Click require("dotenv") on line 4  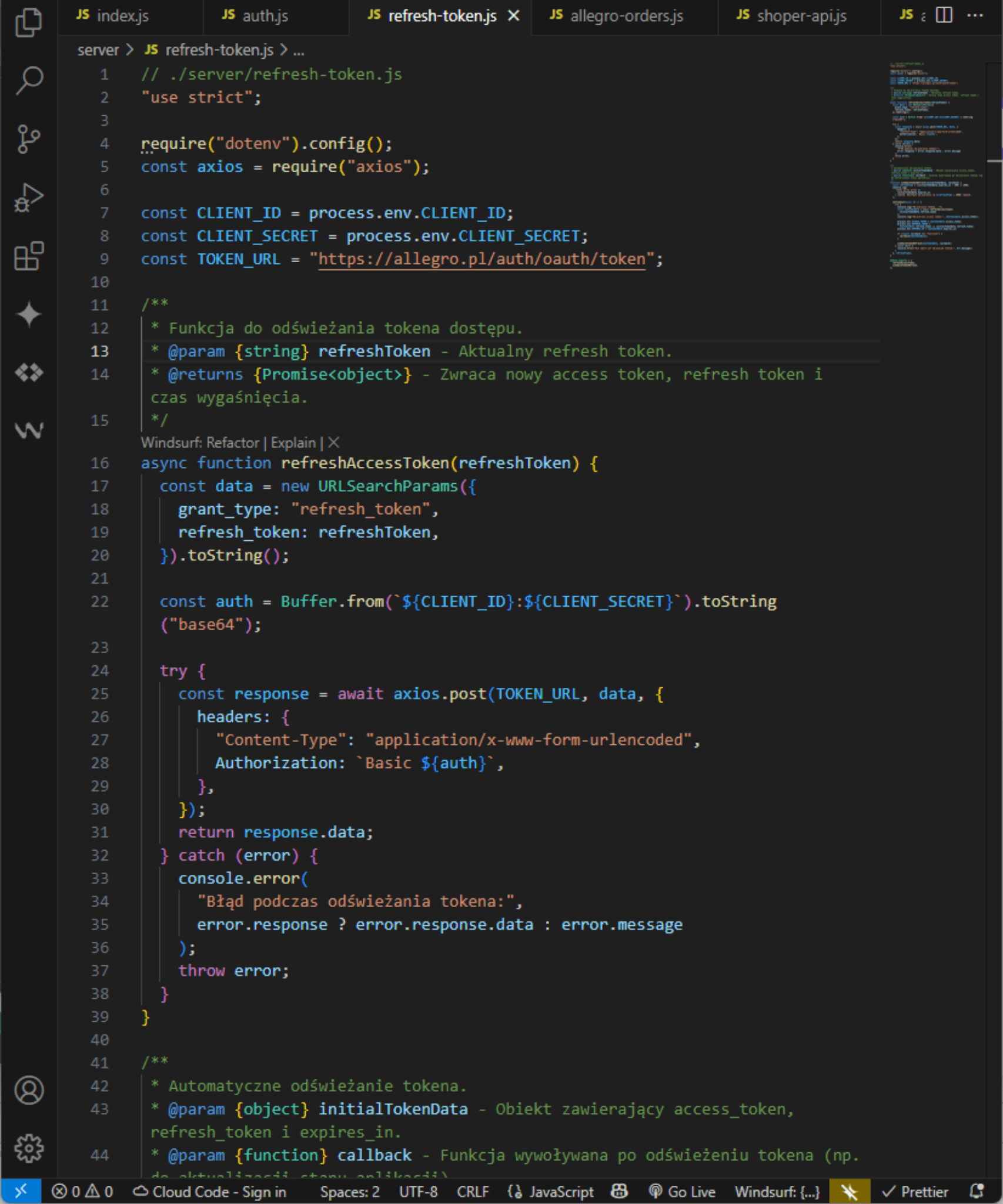click(220, 144)
